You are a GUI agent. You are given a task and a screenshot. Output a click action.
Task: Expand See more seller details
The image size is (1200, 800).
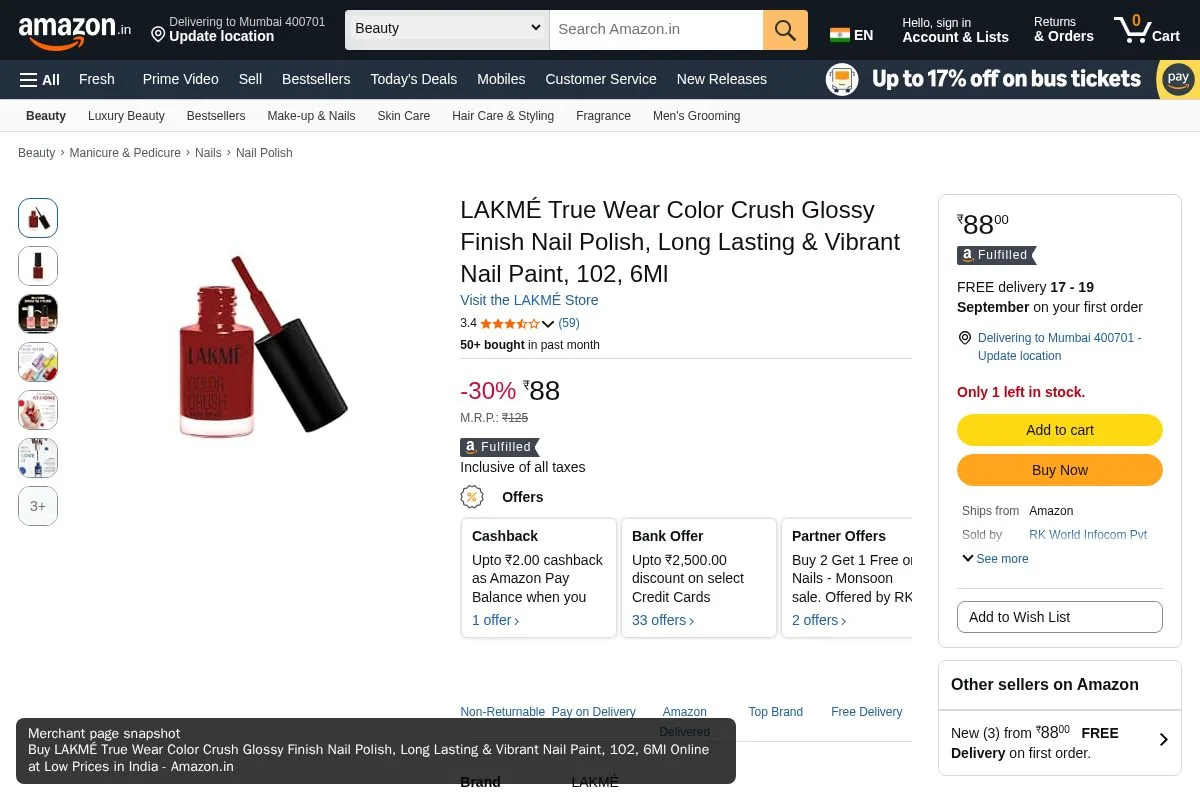click(x=995, y=559)
